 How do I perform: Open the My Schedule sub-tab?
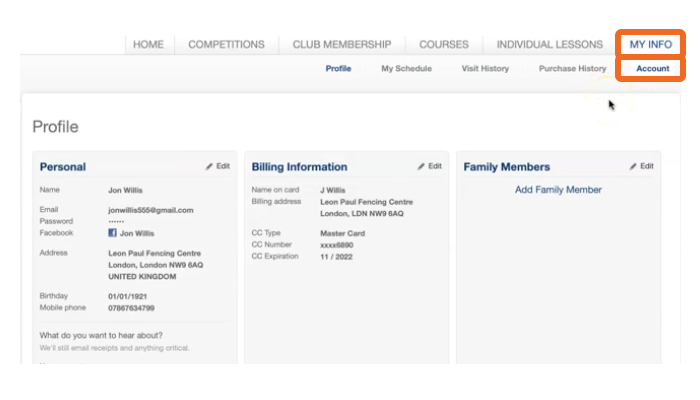pyautogui.click(x=406, y=69)
